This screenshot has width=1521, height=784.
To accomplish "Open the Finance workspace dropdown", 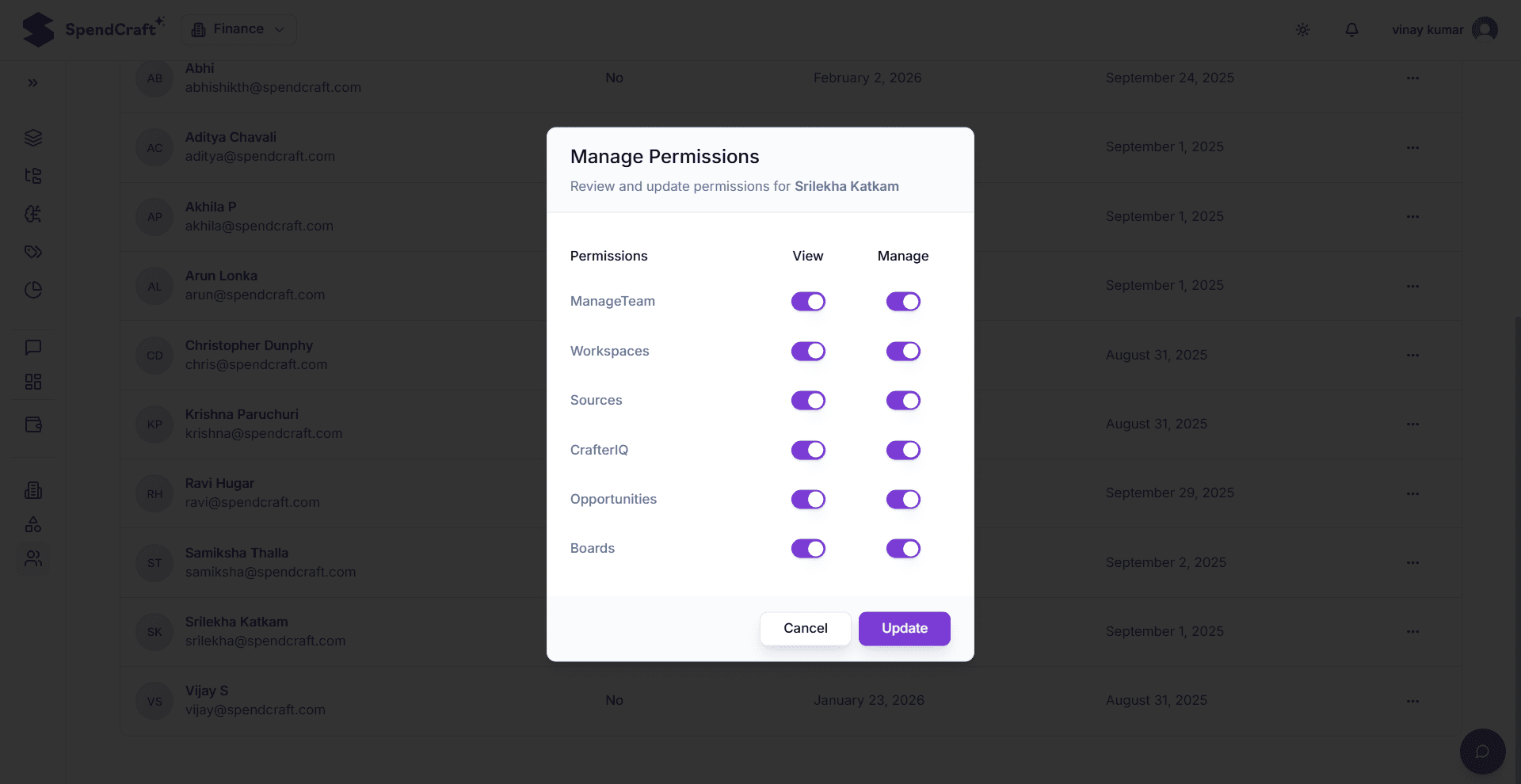I will (x=238, y=29).
